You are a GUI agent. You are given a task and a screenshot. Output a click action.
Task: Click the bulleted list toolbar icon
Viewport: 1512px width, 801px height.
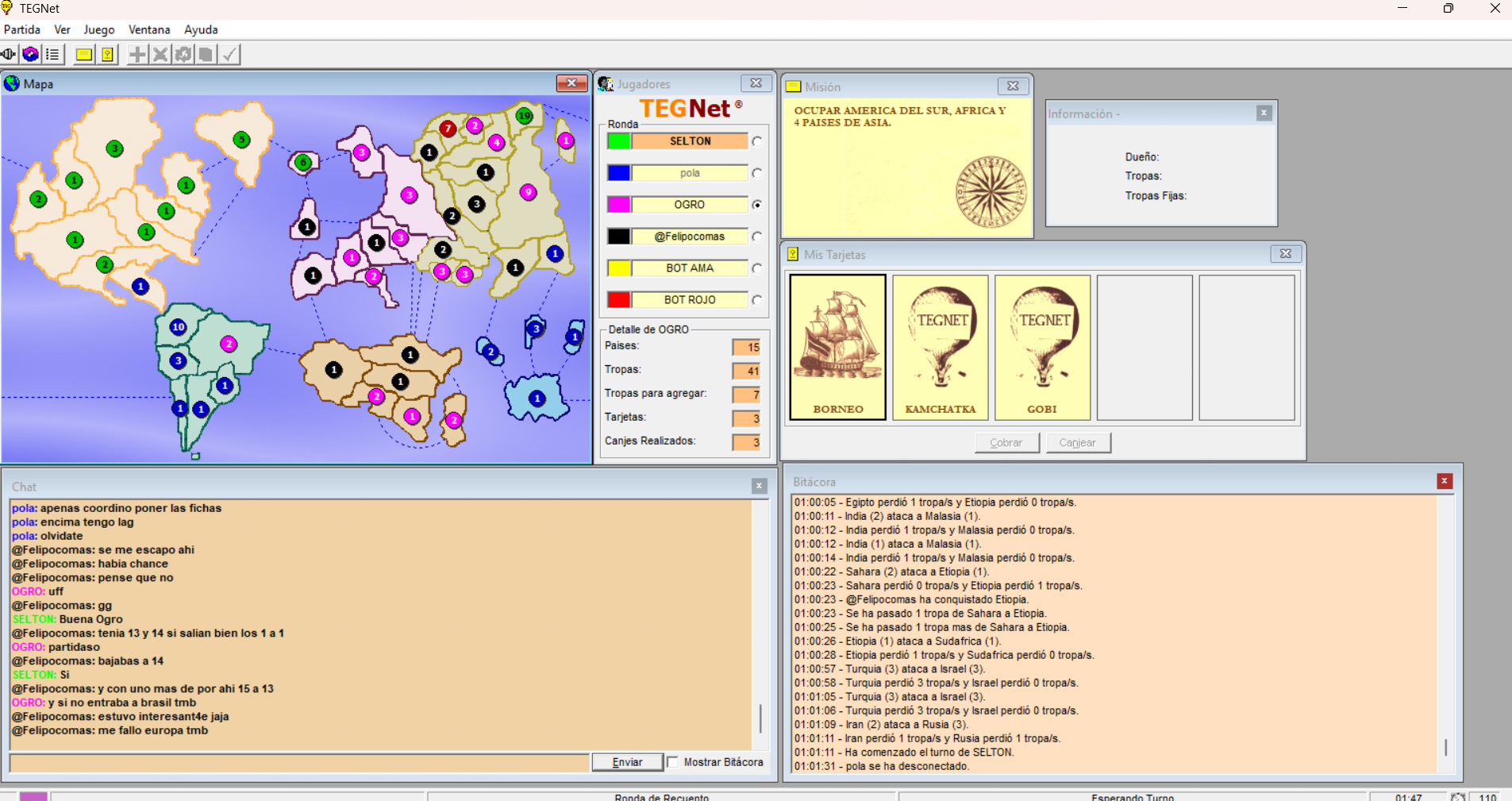52,54
